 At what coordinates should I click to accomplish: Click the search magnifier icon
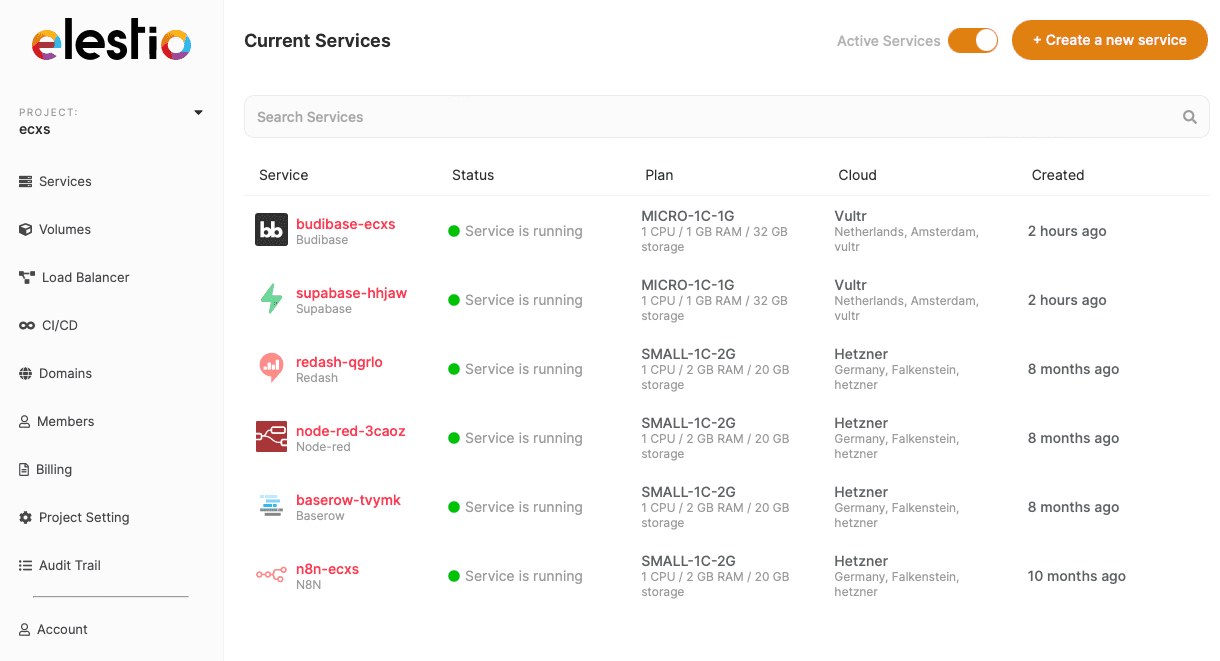pyautogui.click(x=1190, y=117)
